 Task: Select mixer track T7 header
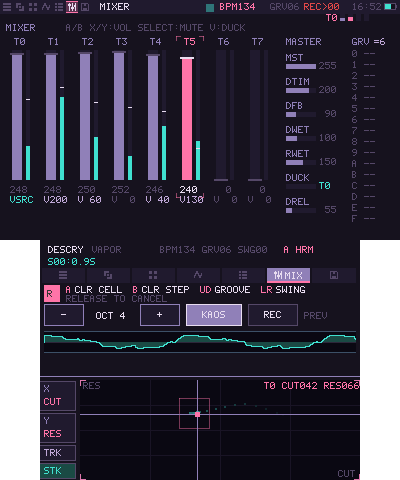258,42
